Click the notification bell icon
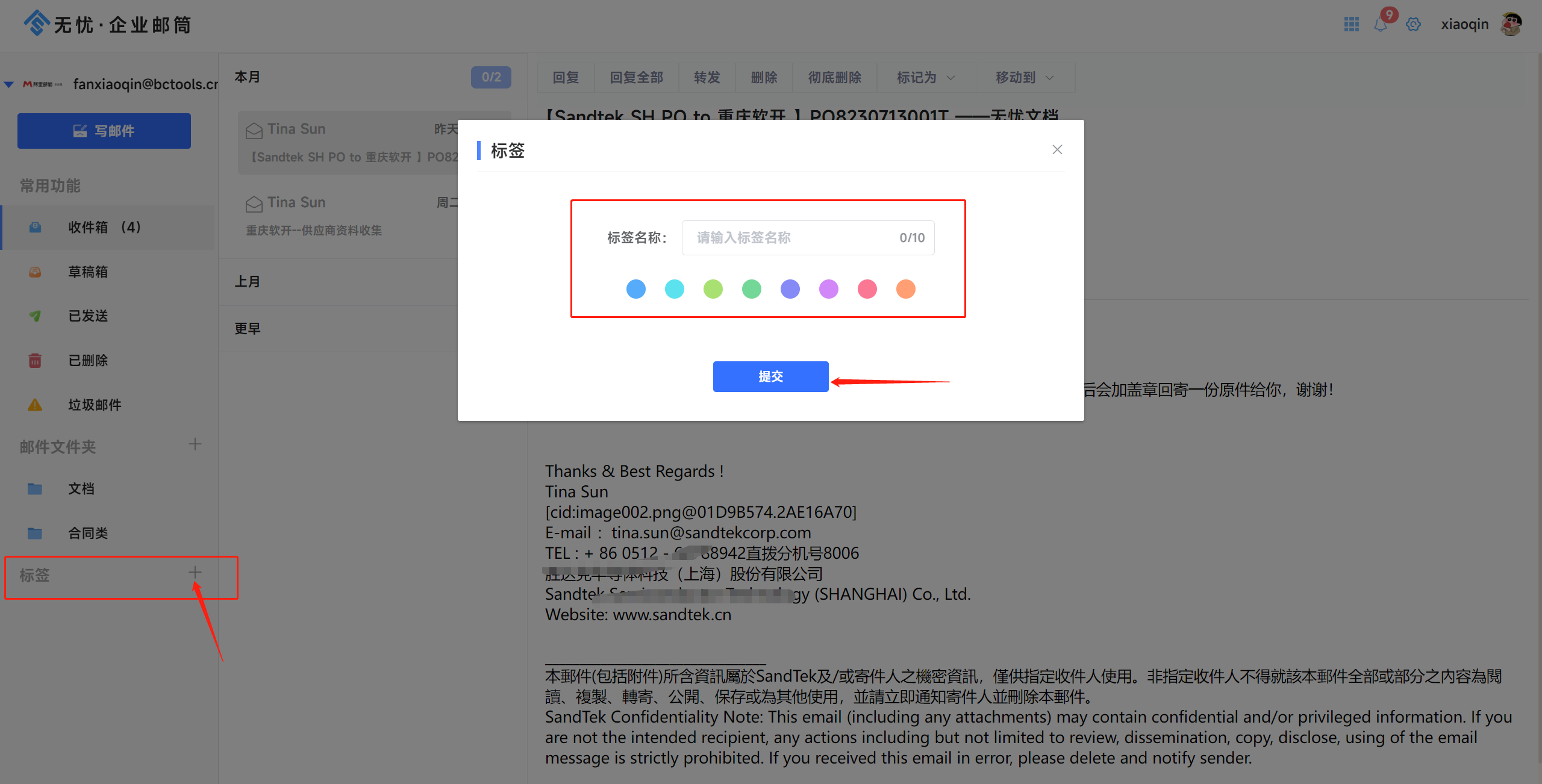Image resolution: width=1542 pixels, height=784 pixels. tap(1381, 25)
